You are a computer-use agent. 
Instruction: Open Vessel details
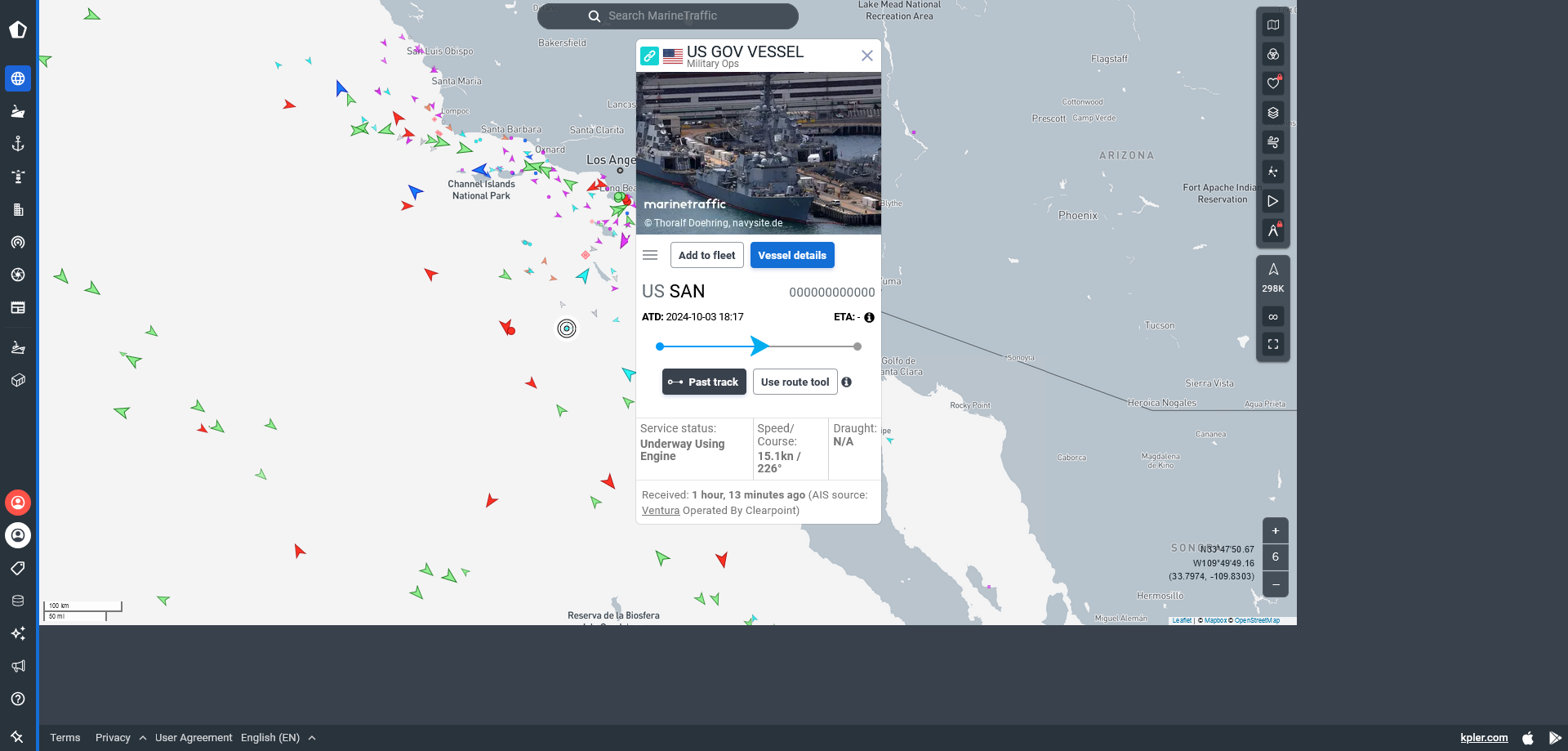[792, 255]
